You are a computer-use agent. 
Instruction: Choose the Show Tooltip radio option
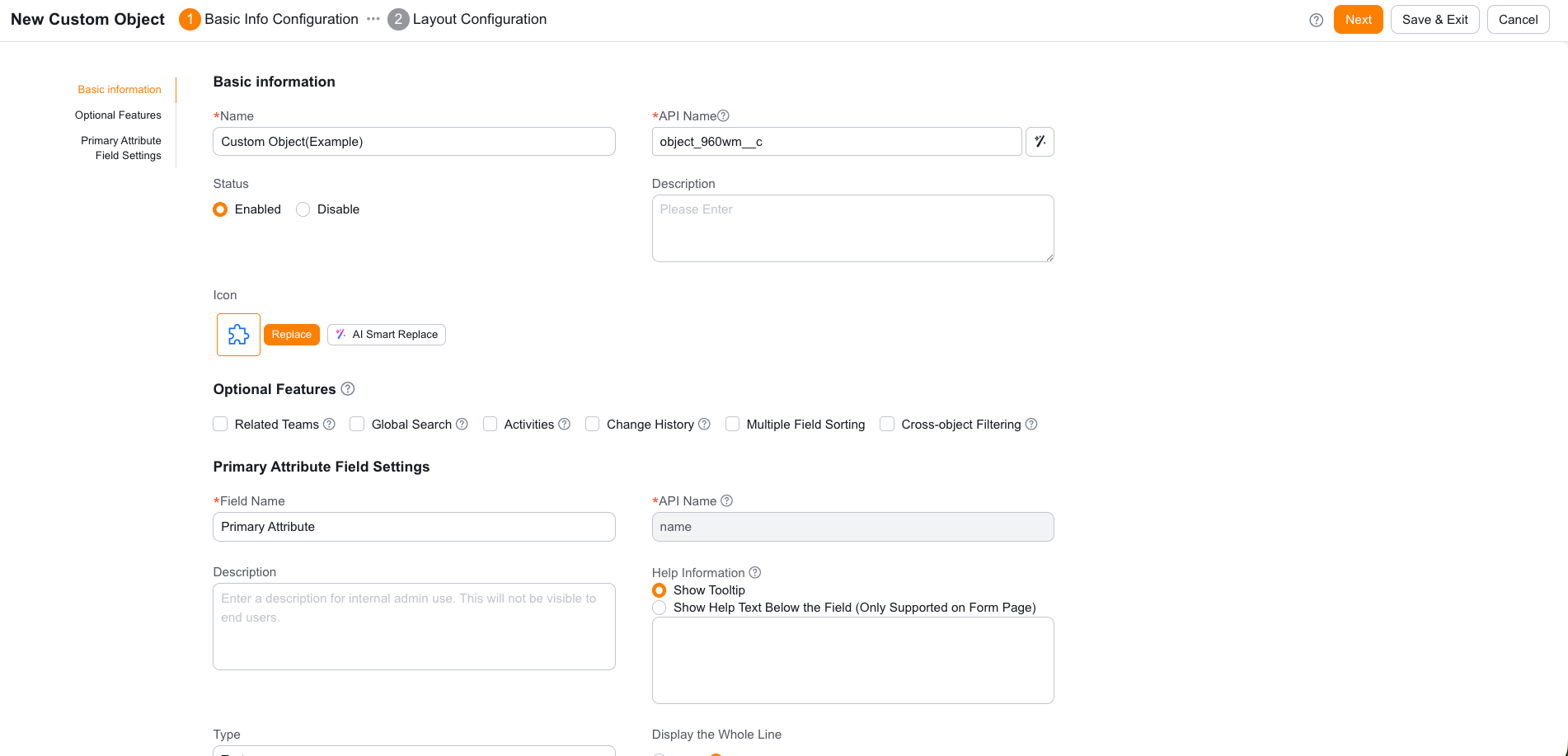659,590
